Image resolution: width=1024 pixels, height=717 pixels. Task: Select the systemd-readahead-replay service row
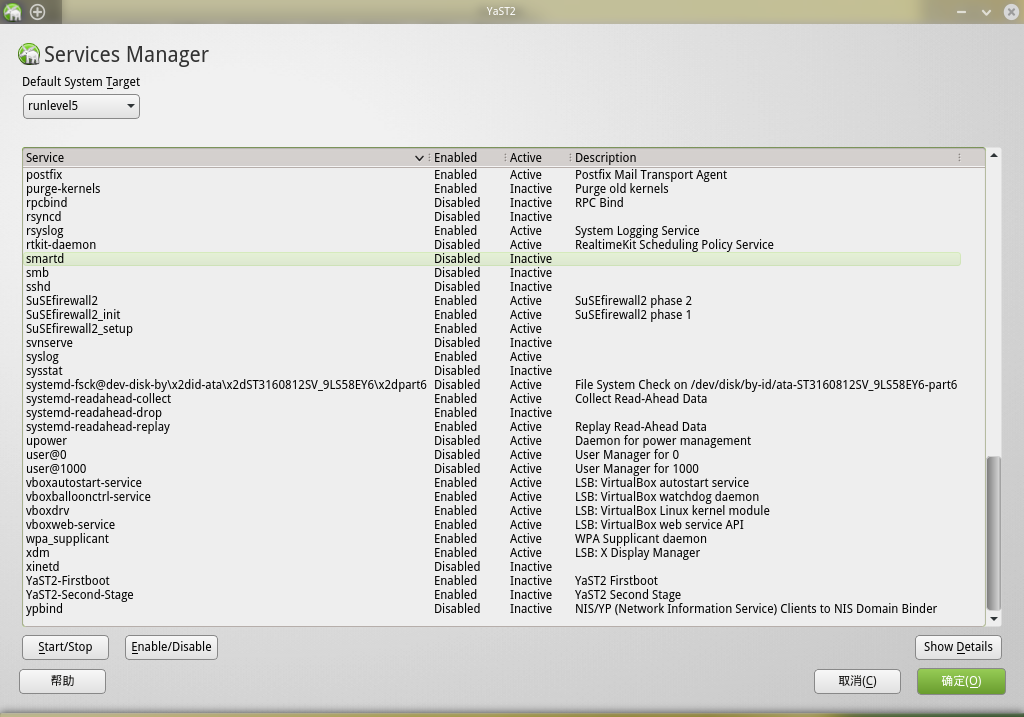pos(492,427)
